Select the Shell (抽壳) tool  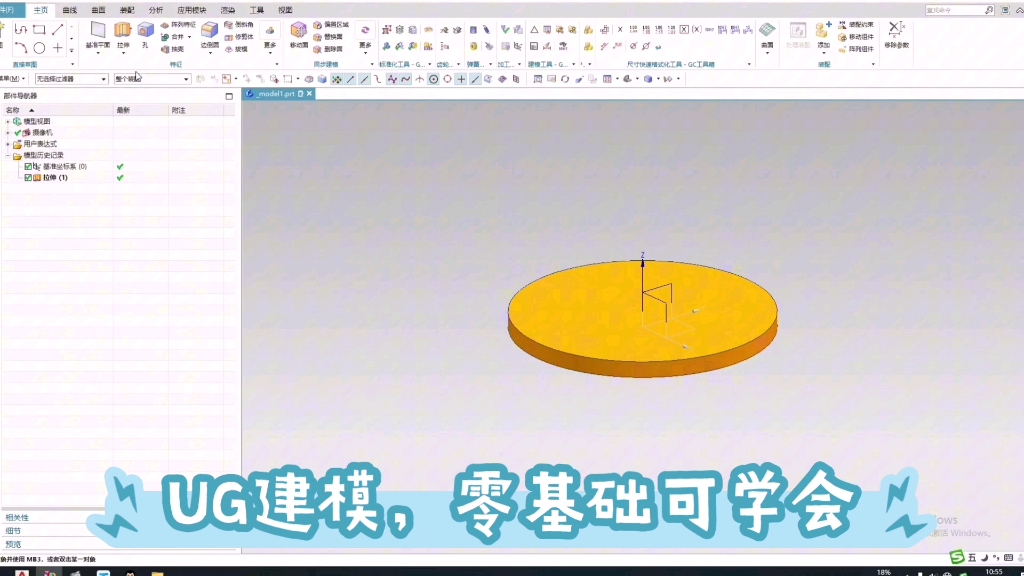point(176,48)
